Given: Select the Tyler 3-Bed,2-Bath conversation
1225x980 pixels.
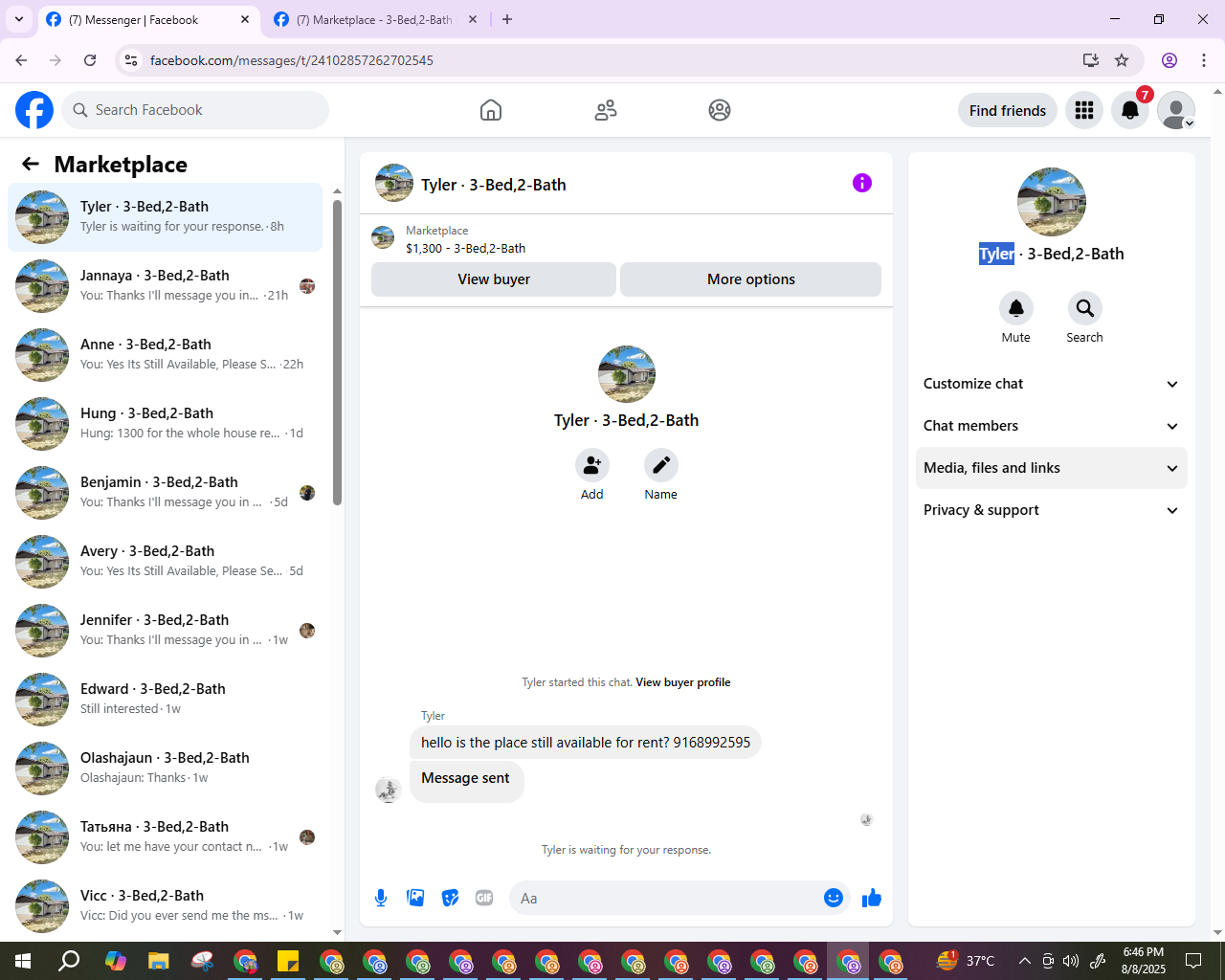Looking at the screenshot, I should tap(165, 217).
